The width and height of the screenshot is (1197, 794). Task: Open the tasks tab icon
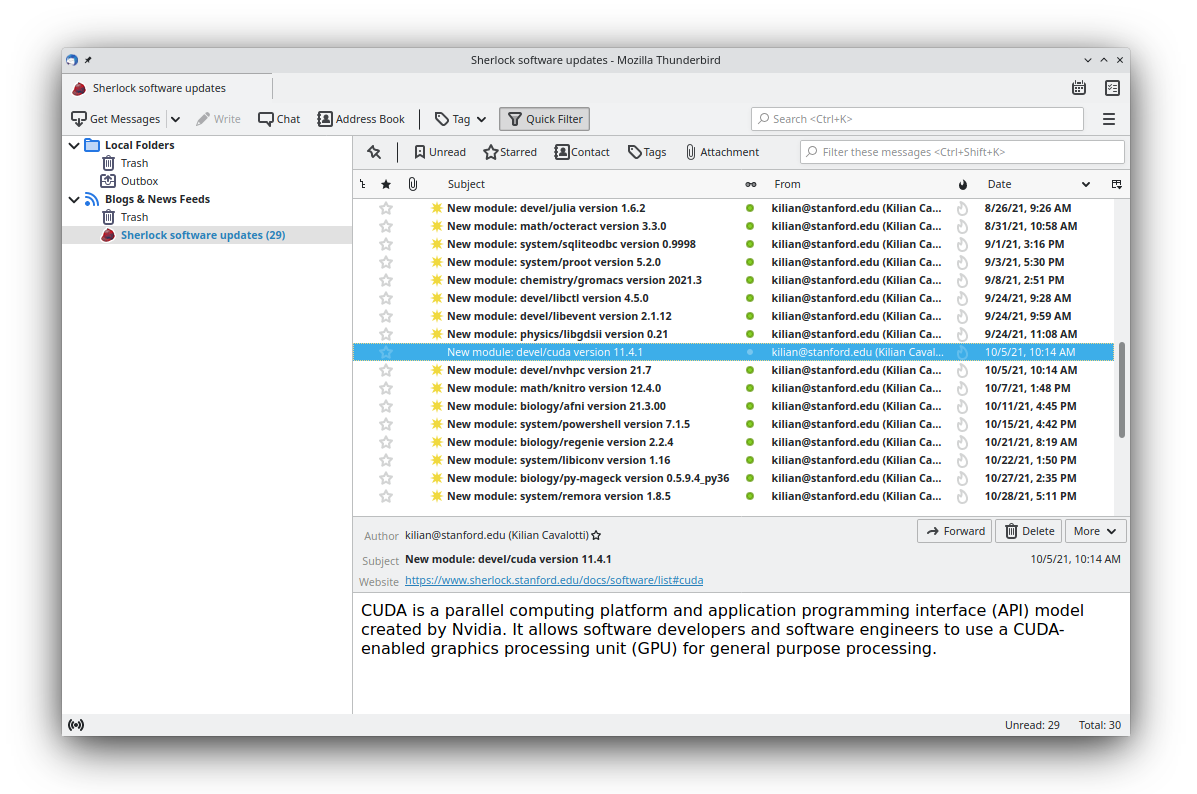pos(1112,88)
